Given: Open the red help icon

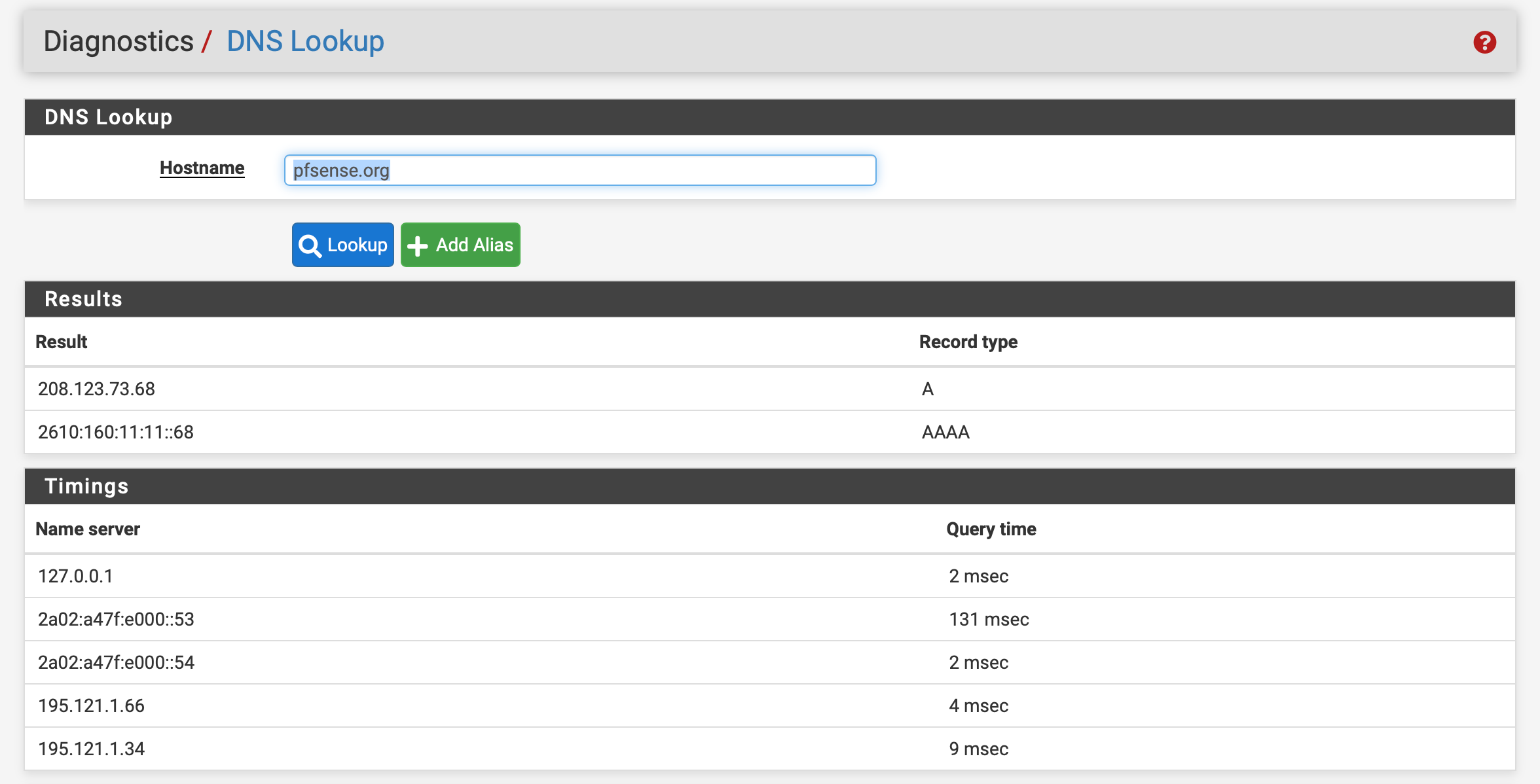Looking at the screenshot, I should pos(1484,43).
